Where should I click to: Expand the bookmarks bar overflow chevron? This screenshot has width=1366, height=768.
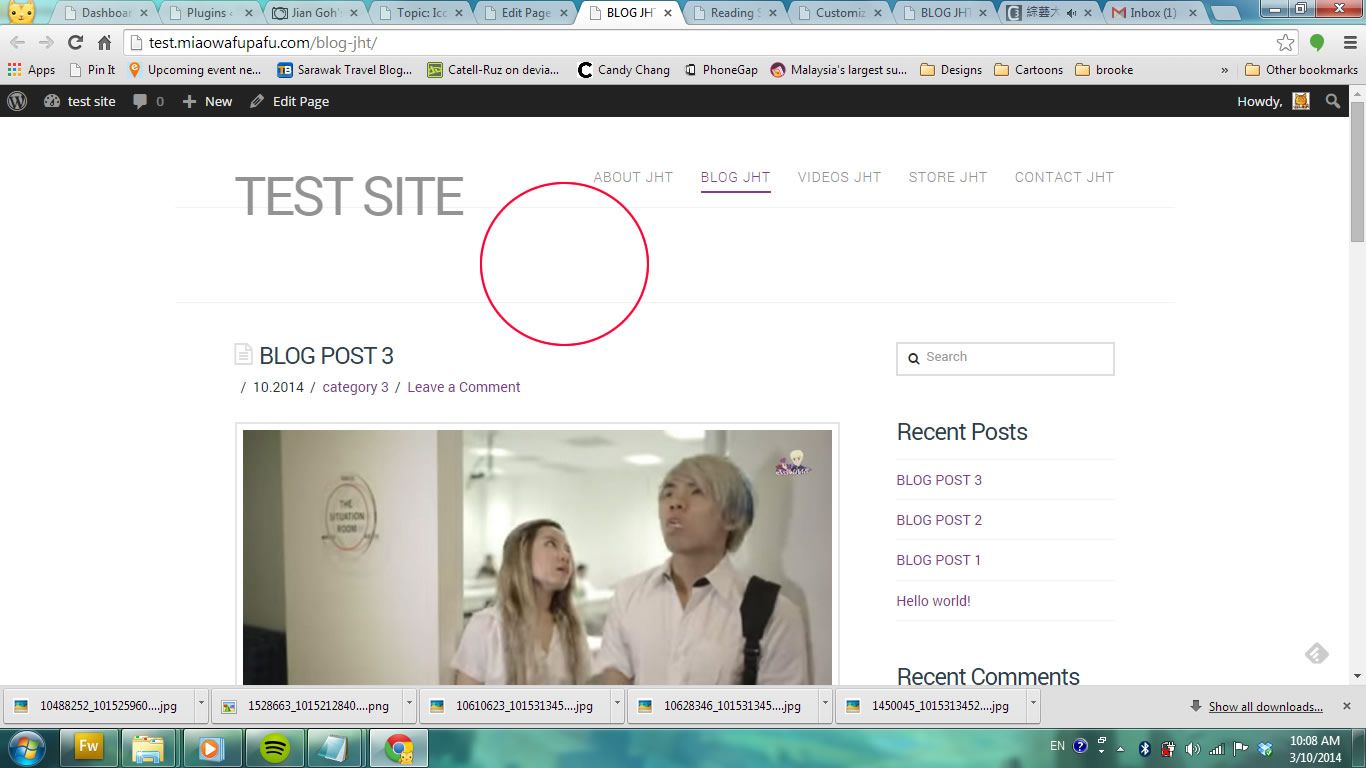point(1225,70)
